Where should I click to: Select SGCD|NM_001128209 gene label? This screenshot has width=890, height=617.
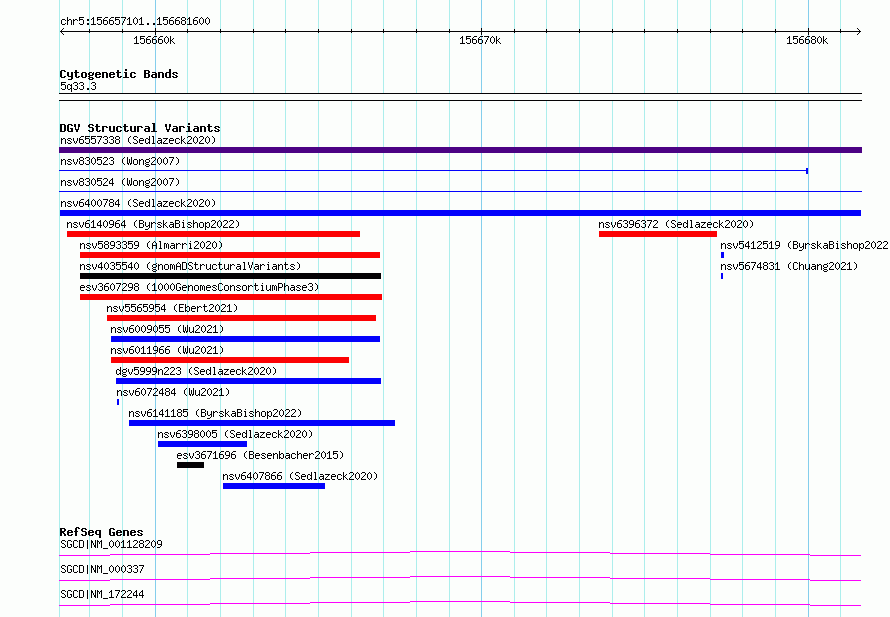pos(111,544)
